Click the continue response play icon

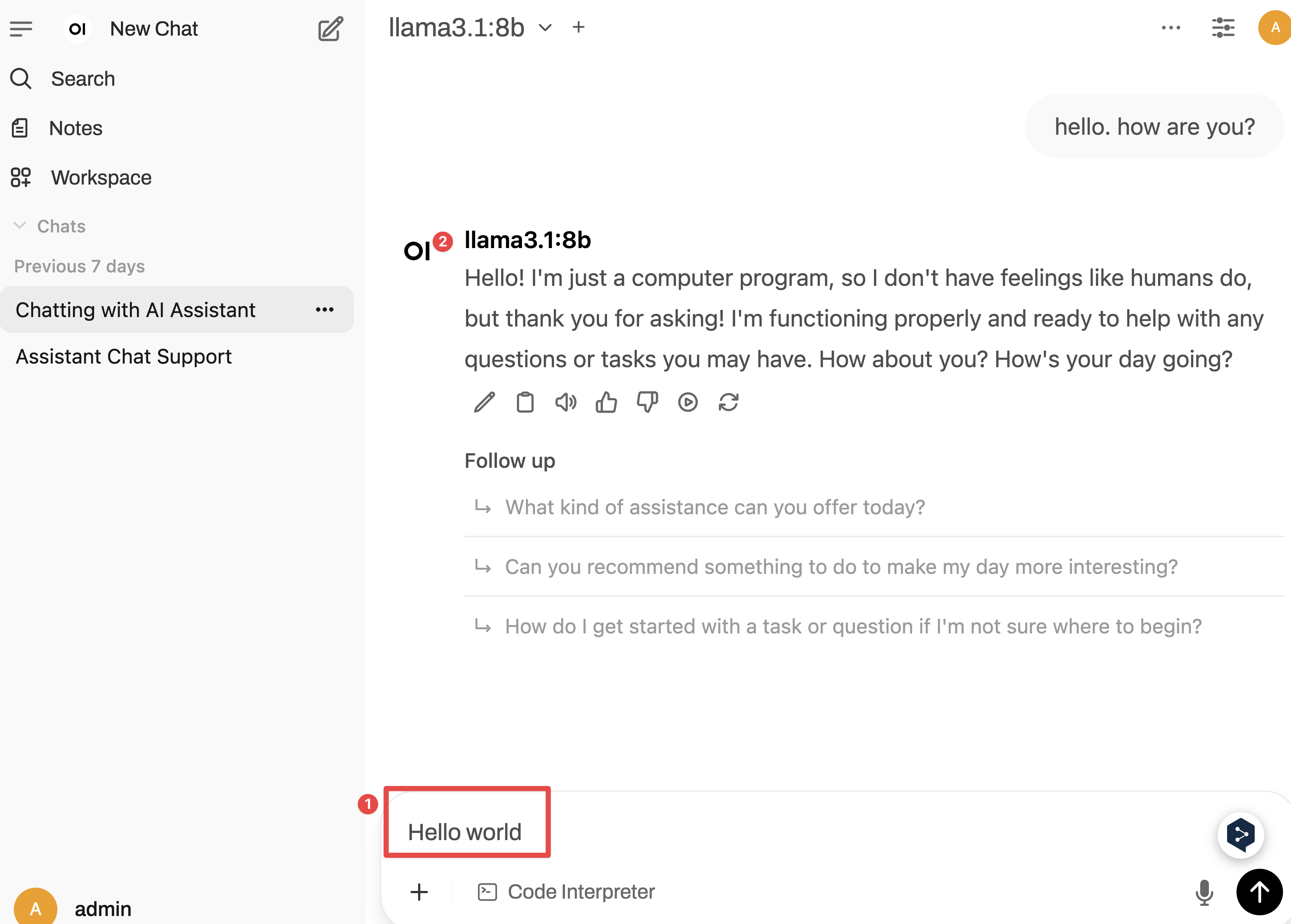pos(687,402)
